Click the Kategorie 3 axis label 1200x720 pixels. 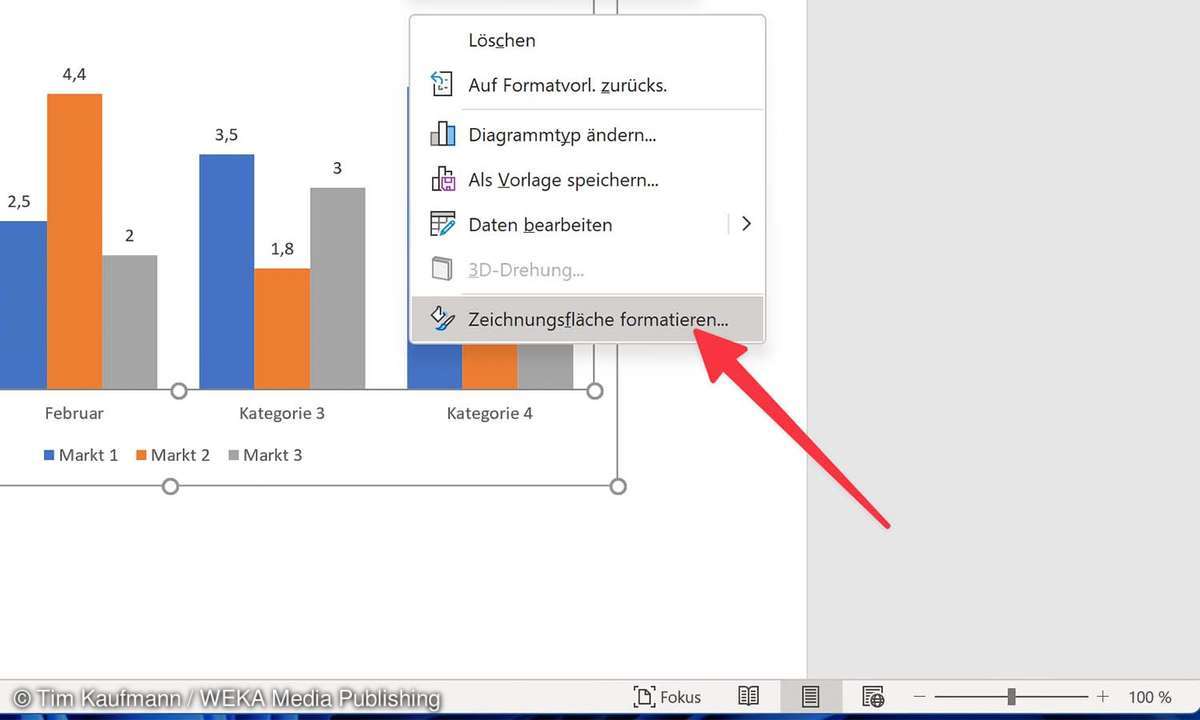pyautogui.click(x=282, y=413)
